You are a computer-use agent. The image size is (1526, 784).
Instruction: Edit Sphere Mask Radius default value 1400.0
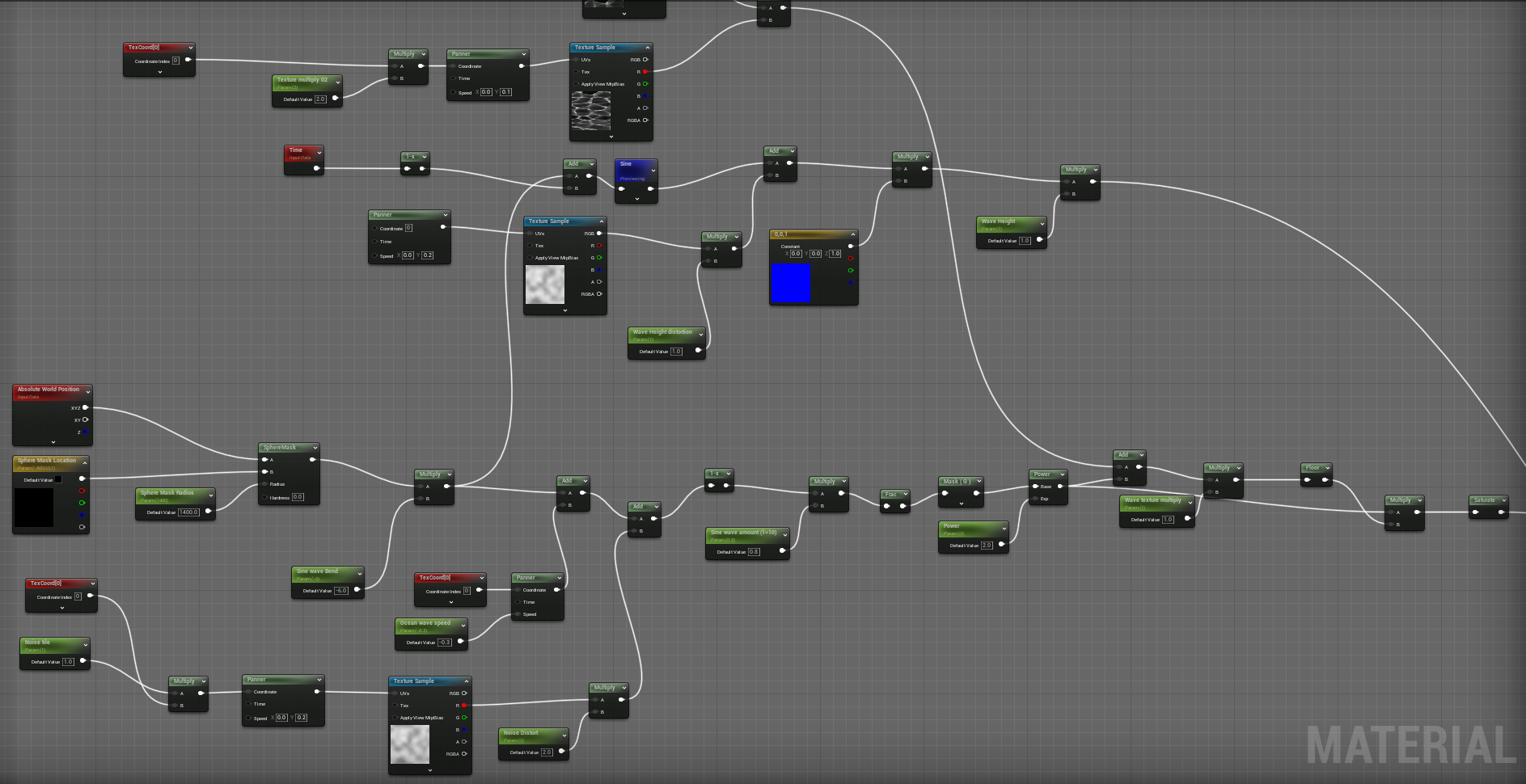pos(188,512)
